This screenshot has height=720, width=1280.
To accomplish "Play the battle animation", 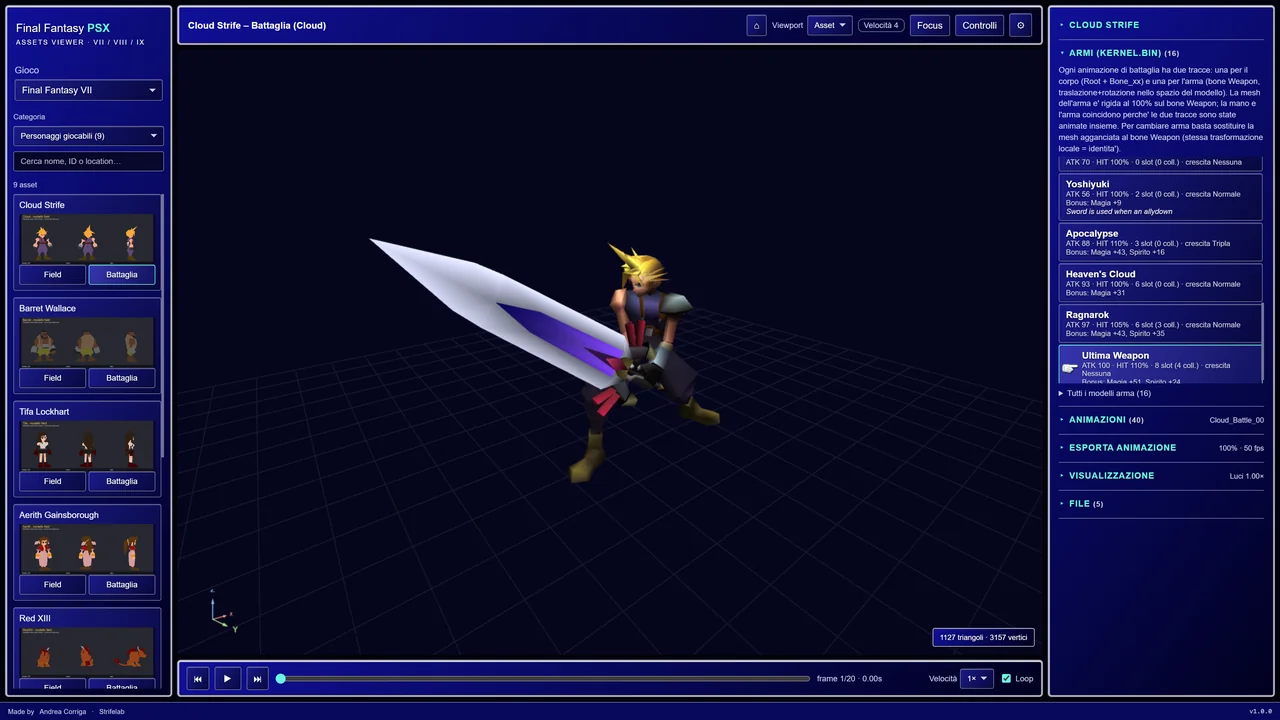I will 227,678.
